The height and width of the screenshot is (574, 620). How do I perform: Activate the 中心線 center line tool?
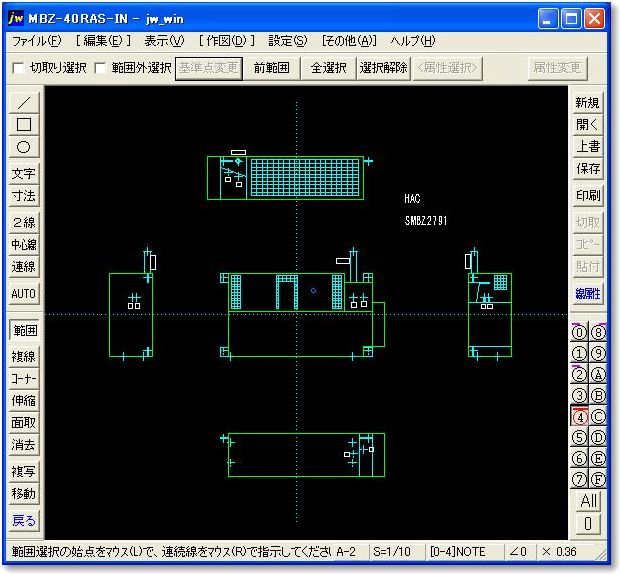pos(24,245)
